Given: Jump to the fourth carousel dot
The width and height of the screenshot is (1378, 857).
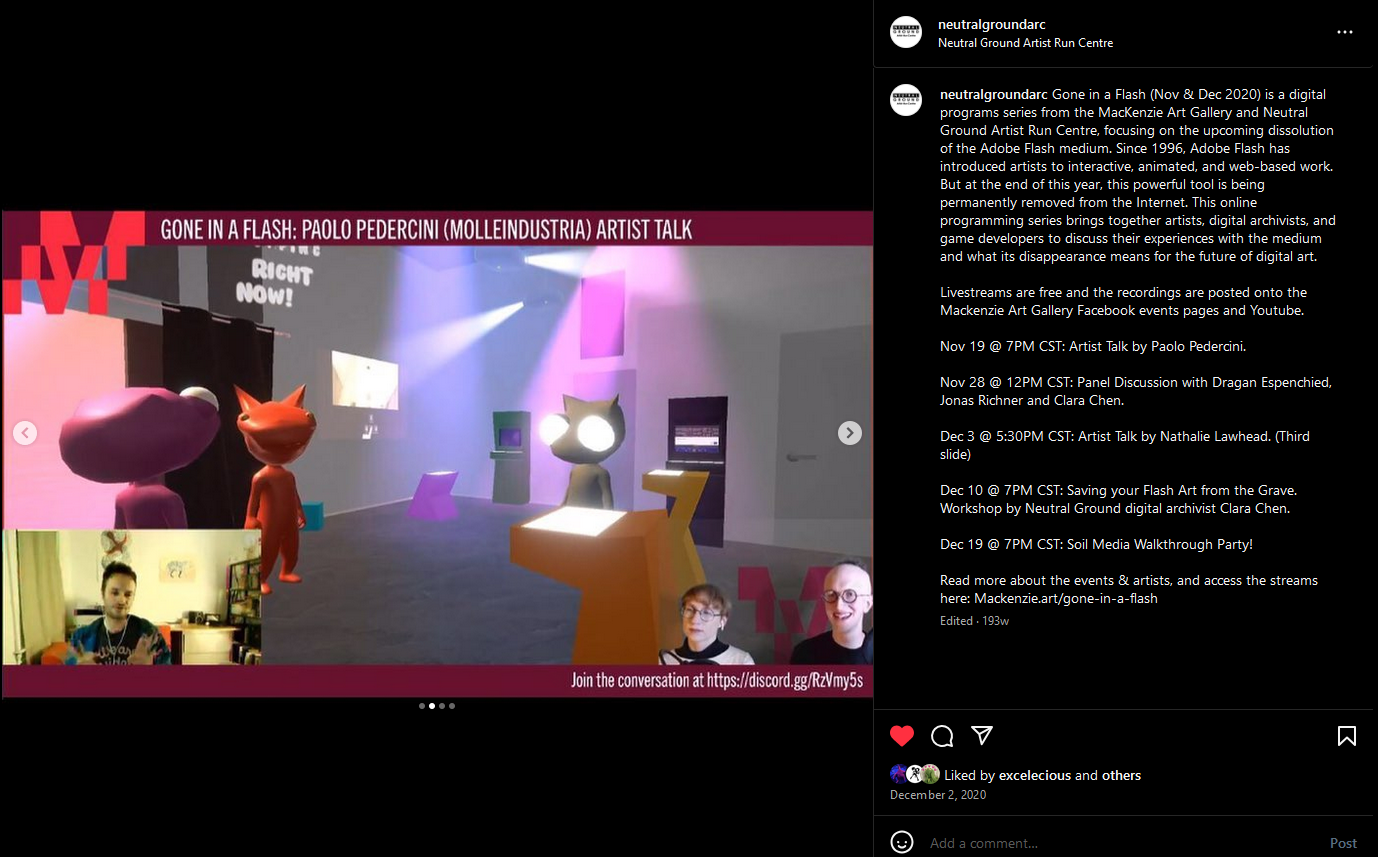Looking at the screenshot, I should click(x=452, y=706).
